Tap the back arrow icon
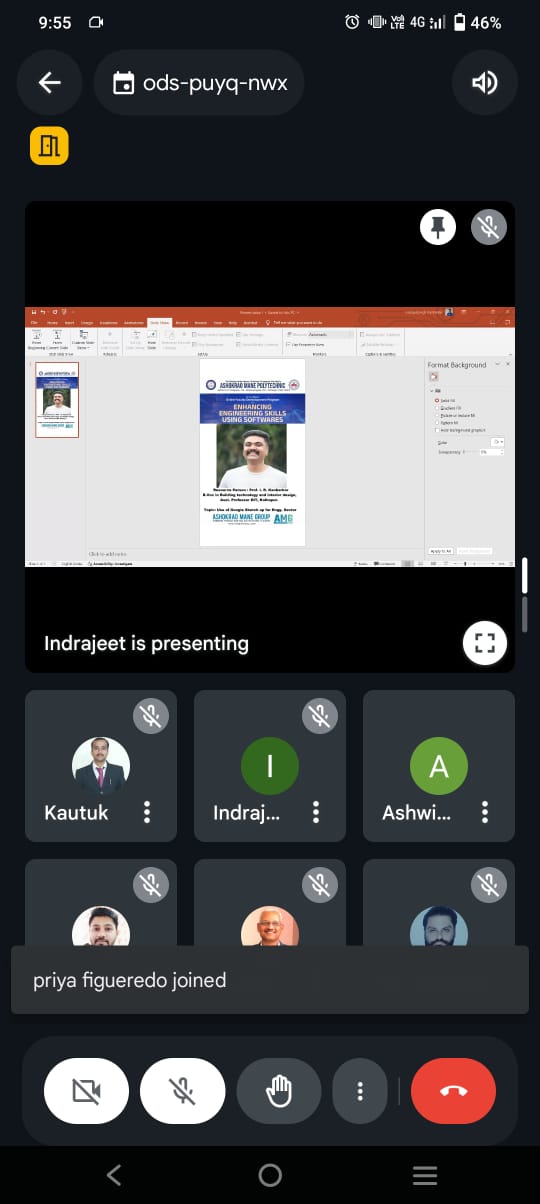 pos(50,82)
